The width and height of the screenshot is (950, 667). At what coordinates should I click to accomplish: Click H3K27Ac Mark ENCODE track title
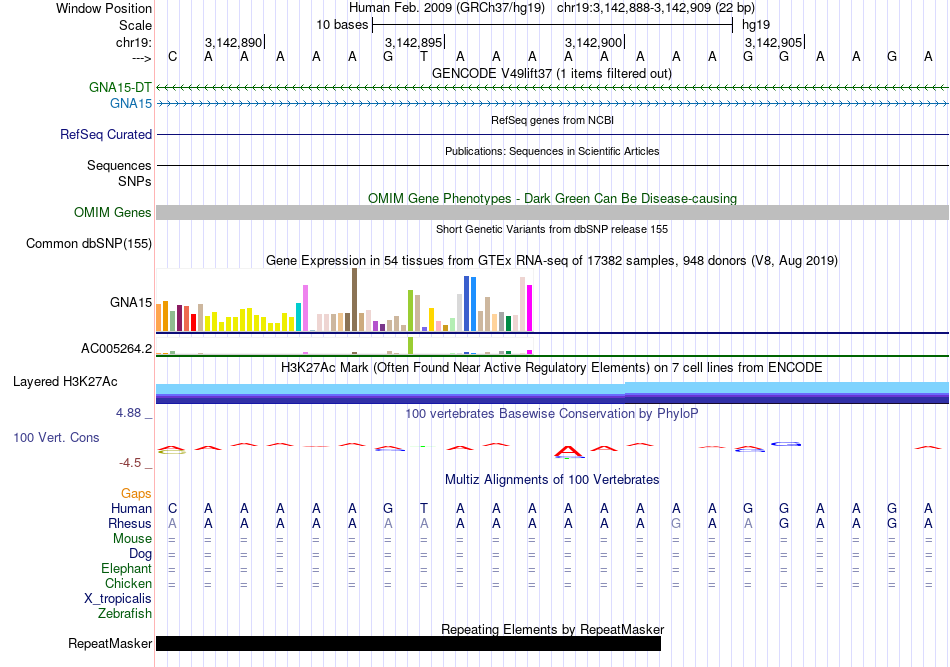coord(552,368)
